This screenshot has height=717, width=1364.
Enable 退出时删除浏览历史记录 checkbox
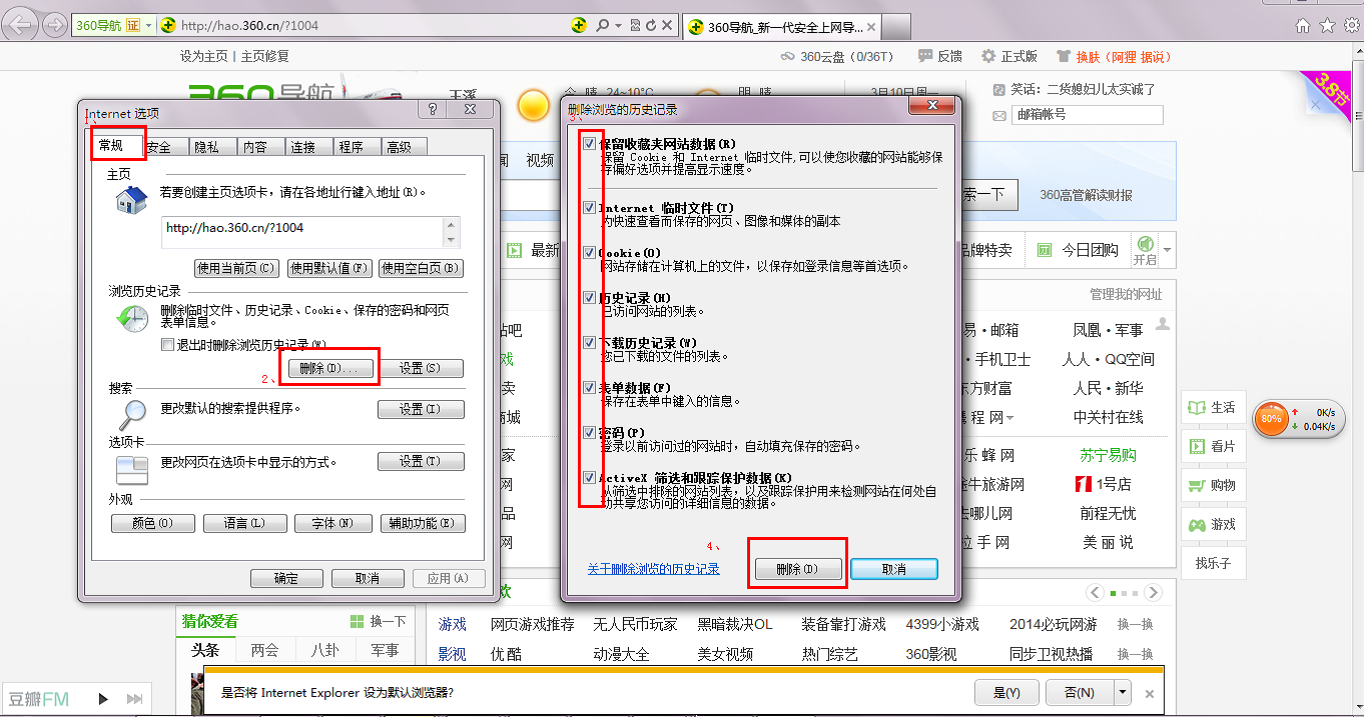(168, 345)
